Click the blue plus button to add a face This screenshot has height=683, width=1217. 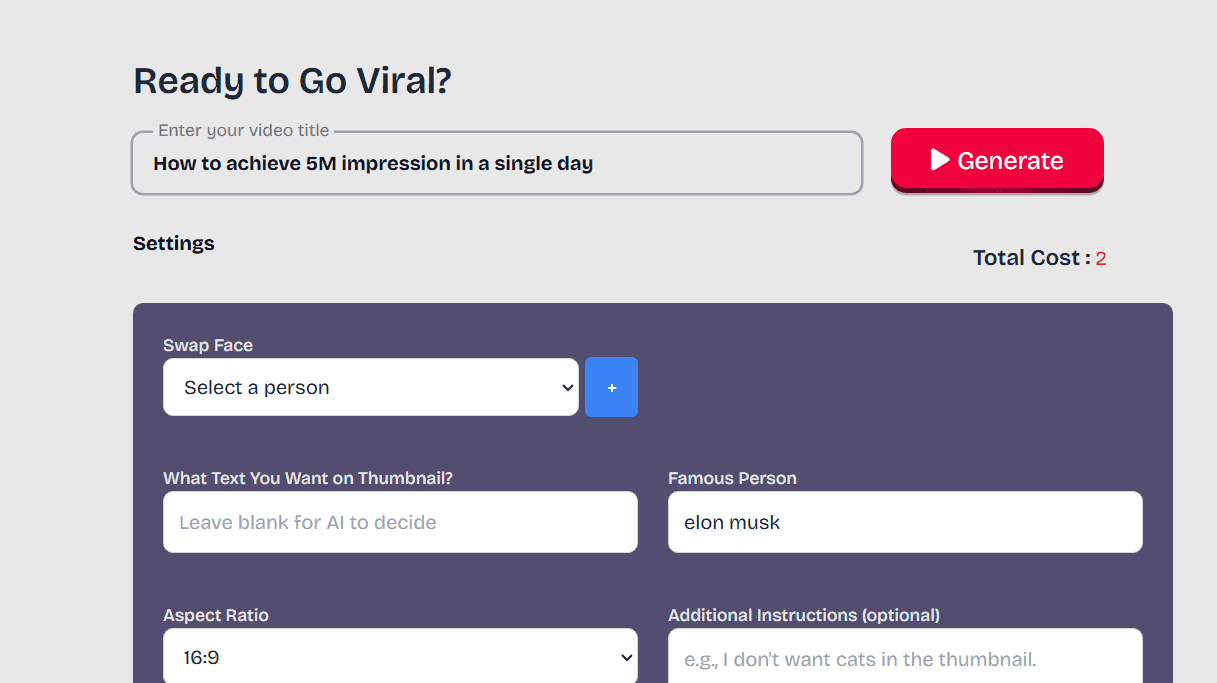pos(611,387)
